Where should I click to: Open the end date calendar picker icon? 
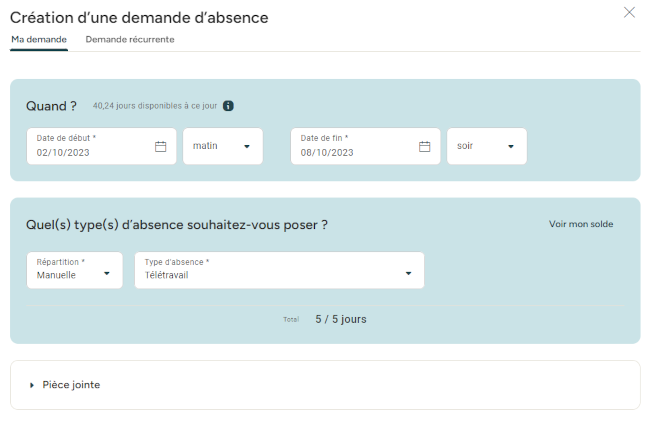[424, 146]
